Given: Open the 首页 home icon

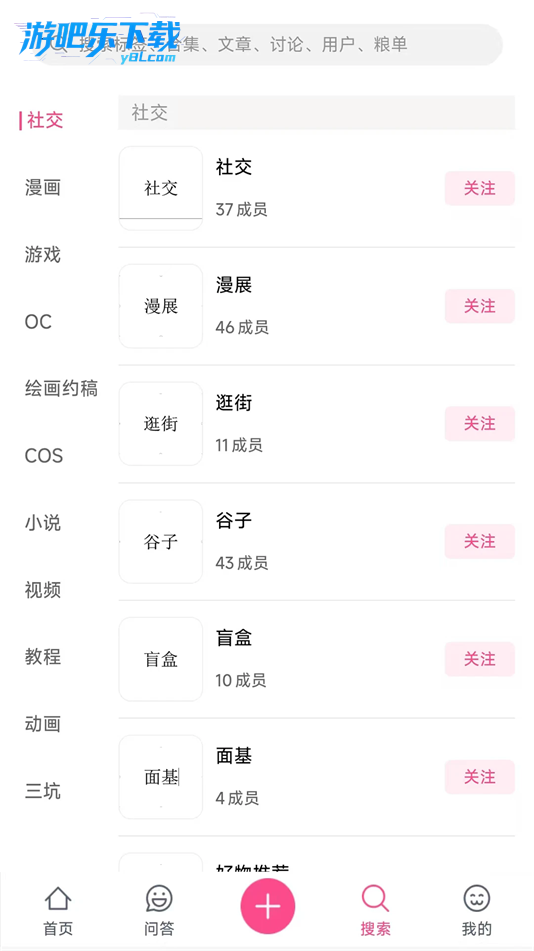Looking at the screenshot, I should [58, 898].
